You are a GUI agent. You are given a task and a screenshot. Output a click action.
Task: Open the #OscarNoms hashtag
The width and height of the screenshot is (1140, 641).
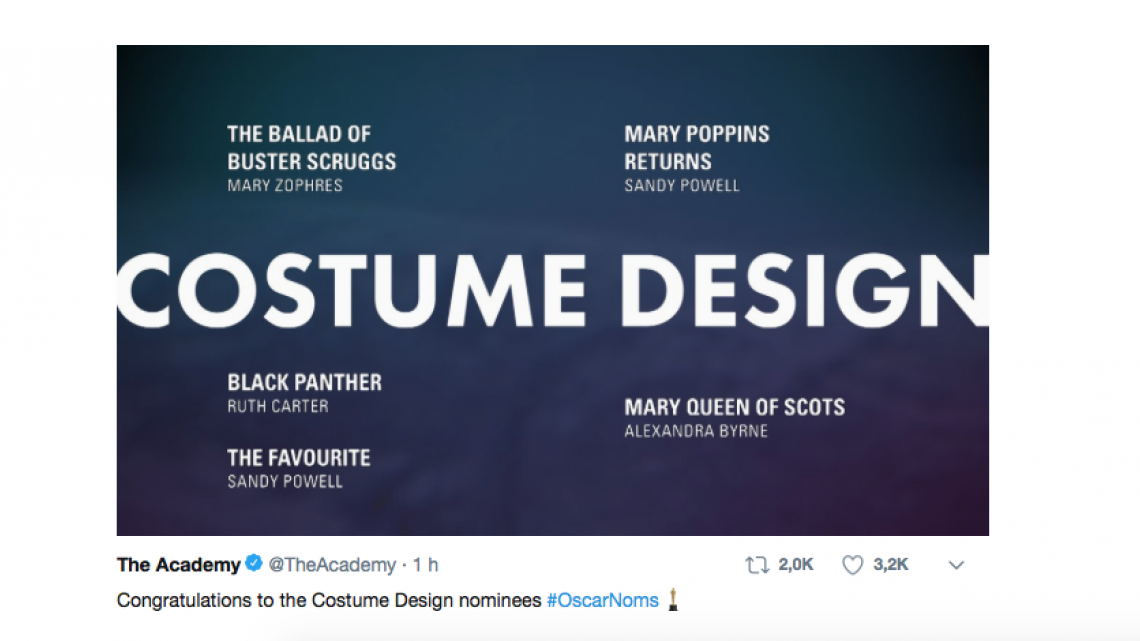pyautogui.click(x=602, y=601)
